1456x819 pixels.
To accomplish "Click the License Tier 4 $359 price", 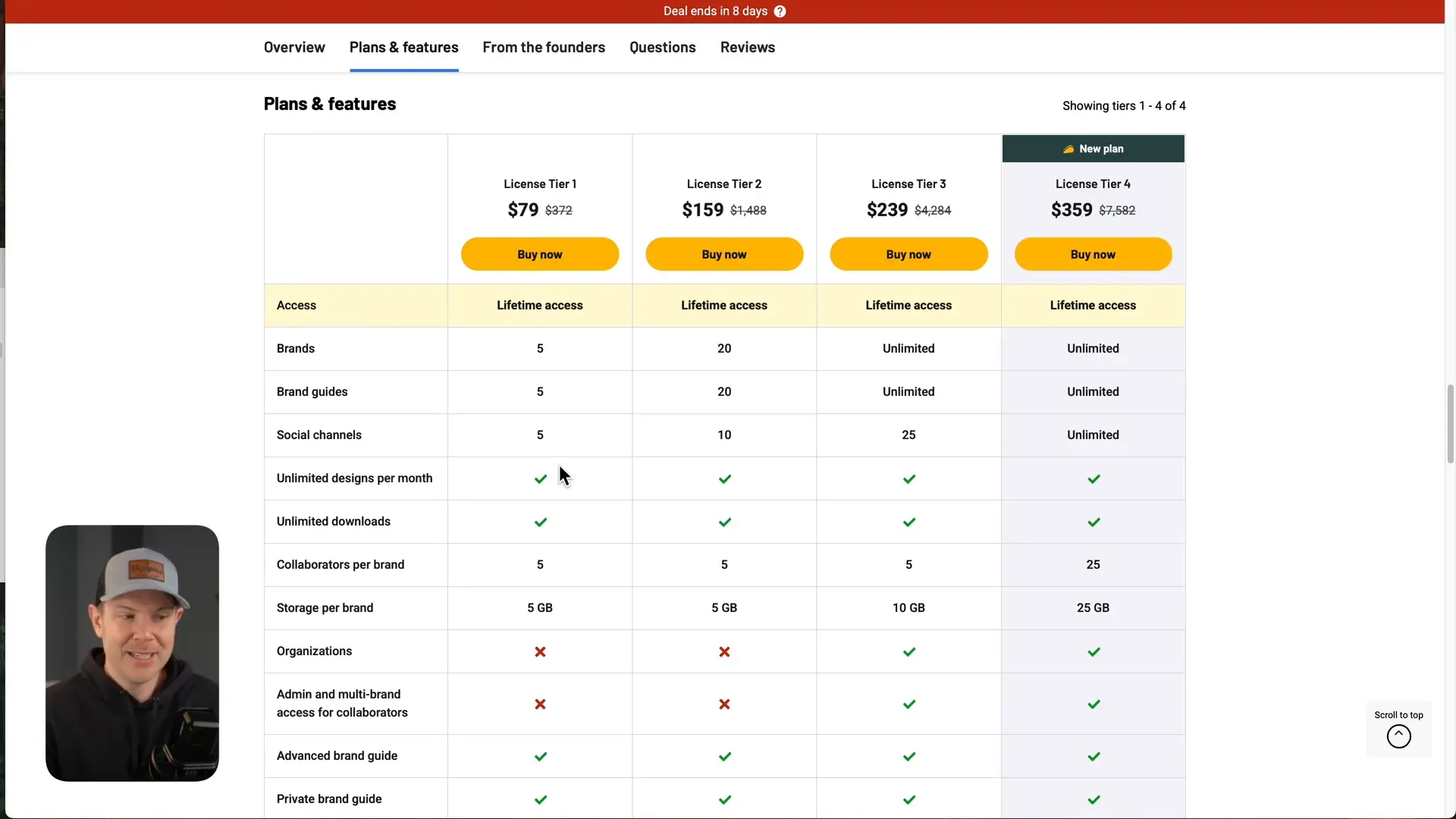I will (1072, 210).
